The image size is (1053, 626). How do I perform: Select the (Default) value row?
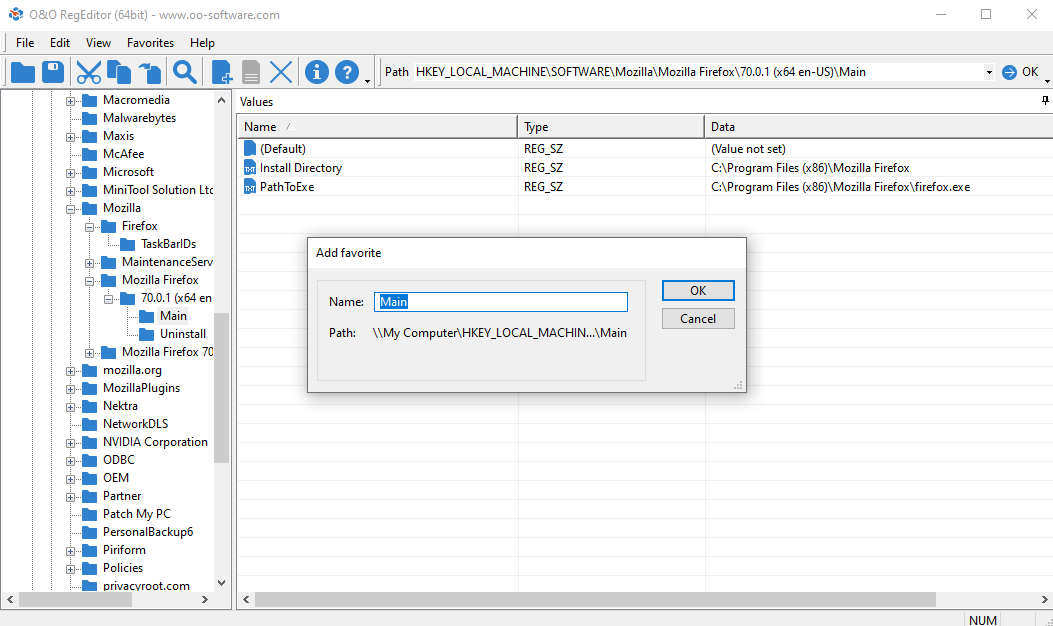coord(645,148)
